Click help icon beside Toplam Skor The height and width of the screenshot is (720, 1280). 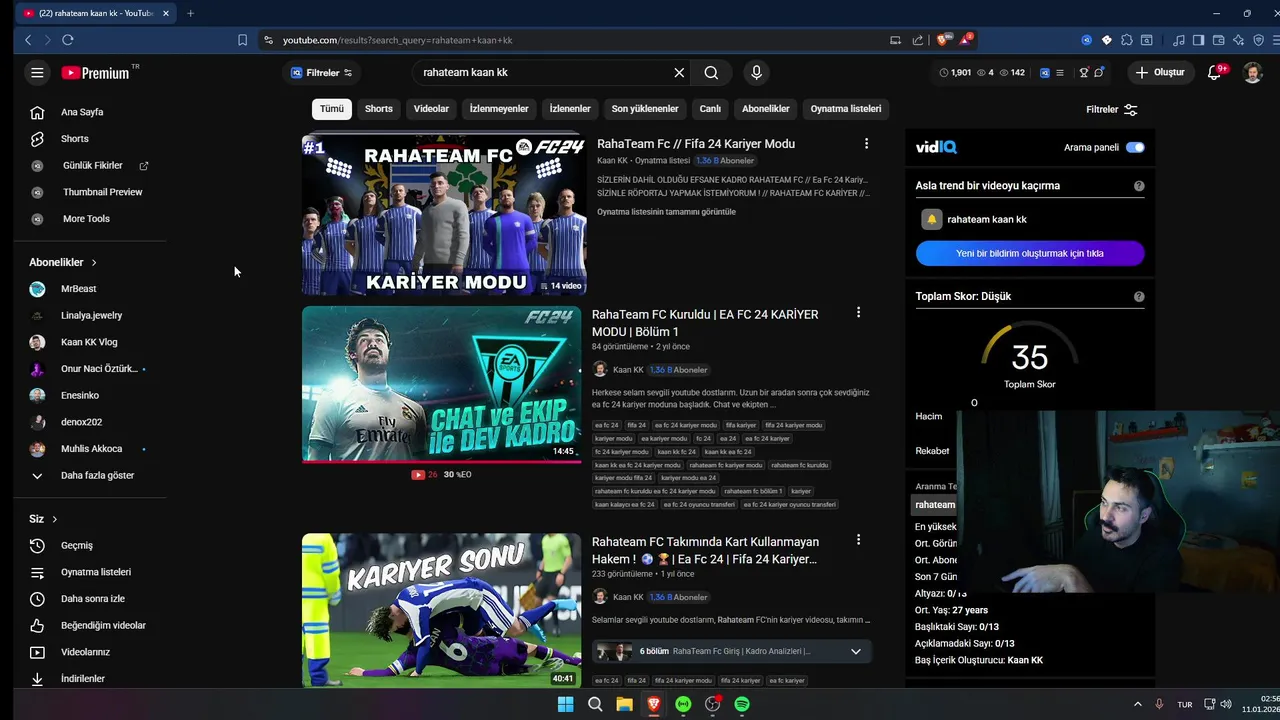(1139, 297)
